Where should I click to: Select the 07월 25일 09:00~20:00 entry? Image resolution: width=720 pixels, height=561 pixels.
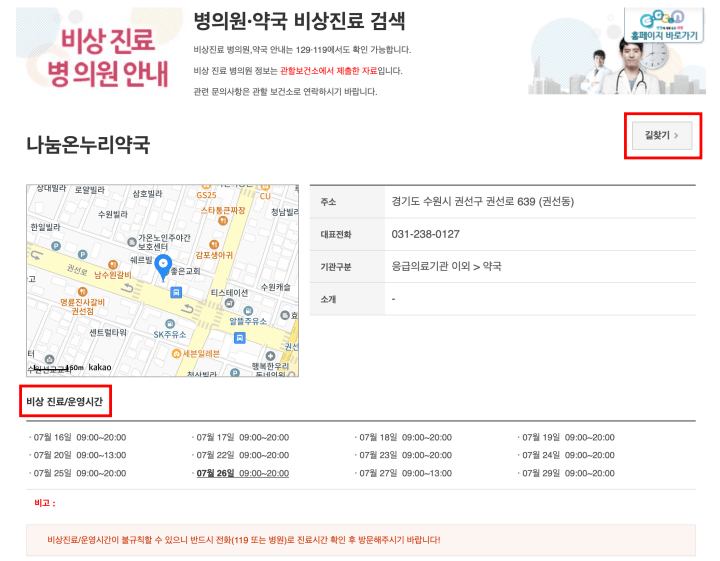(x=79, y=473)
